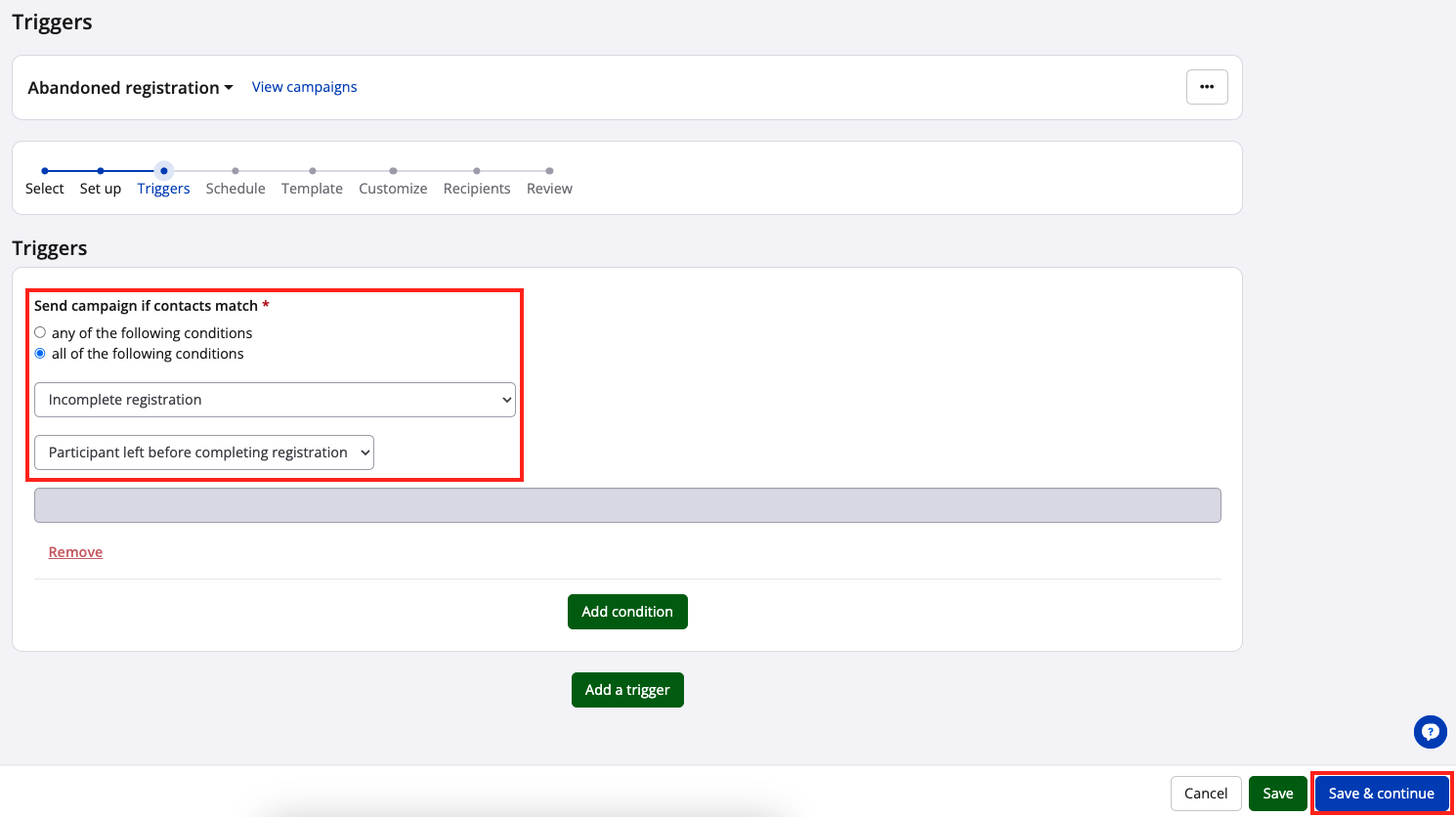Jump to the Template step

coord(312,188)
